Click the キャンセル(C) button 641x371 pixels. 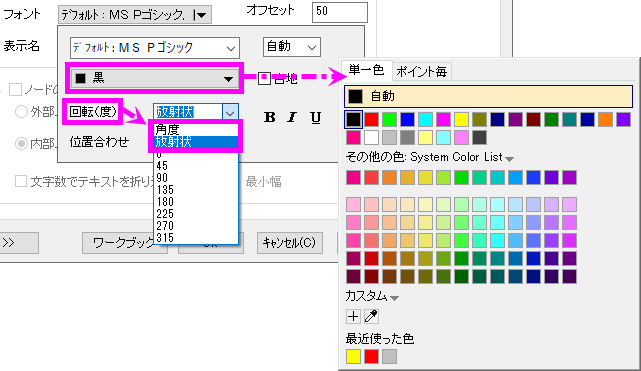[289, 243]
